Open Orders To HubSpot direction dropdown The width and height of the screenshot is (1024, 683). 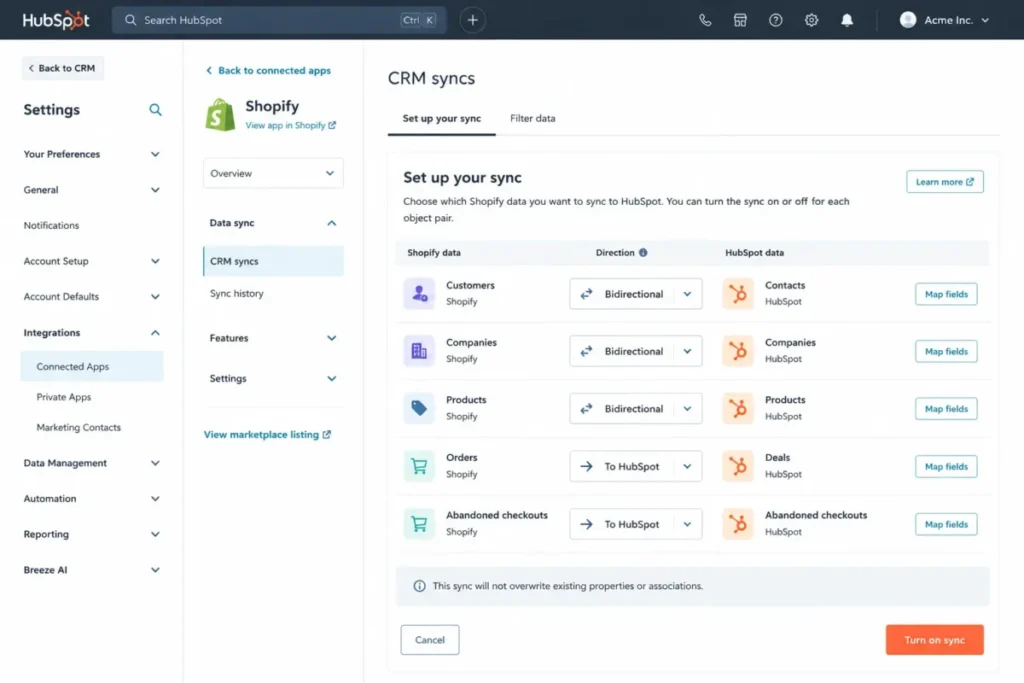coord(636,466)
